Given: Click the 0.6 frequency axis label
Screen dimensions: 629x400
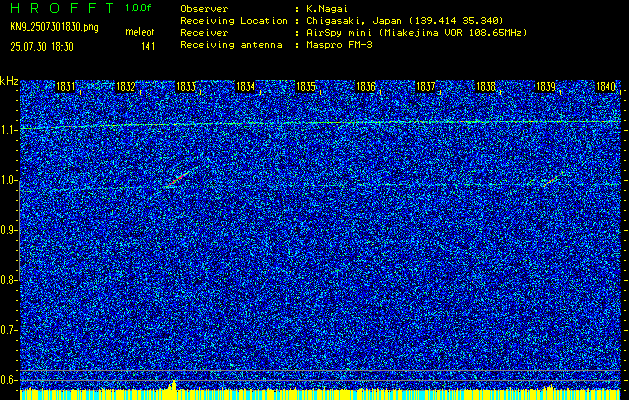Looking at the screenshot, I should (8, 380).
